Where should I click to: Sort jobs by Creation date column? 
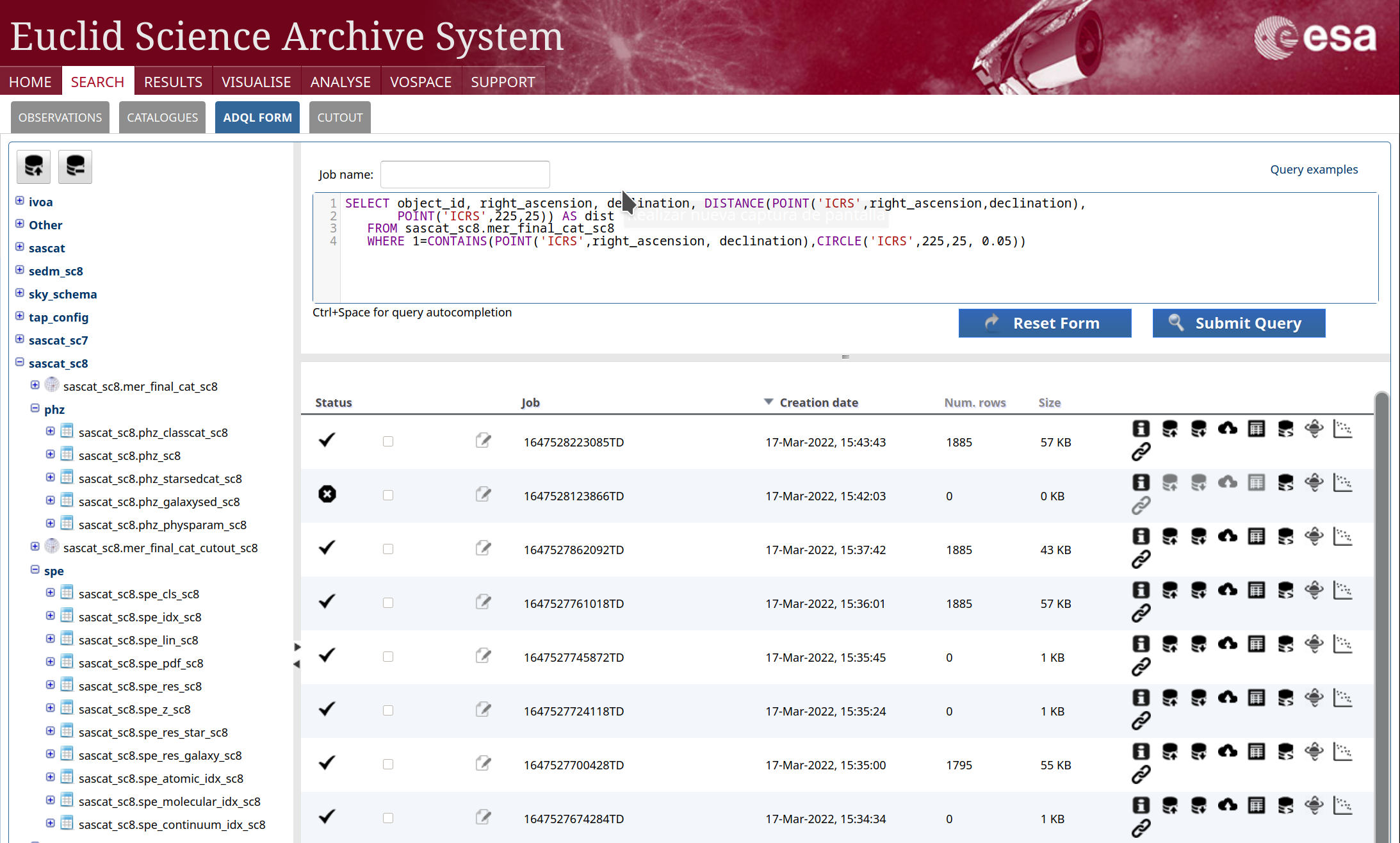(x=818, y=402)
